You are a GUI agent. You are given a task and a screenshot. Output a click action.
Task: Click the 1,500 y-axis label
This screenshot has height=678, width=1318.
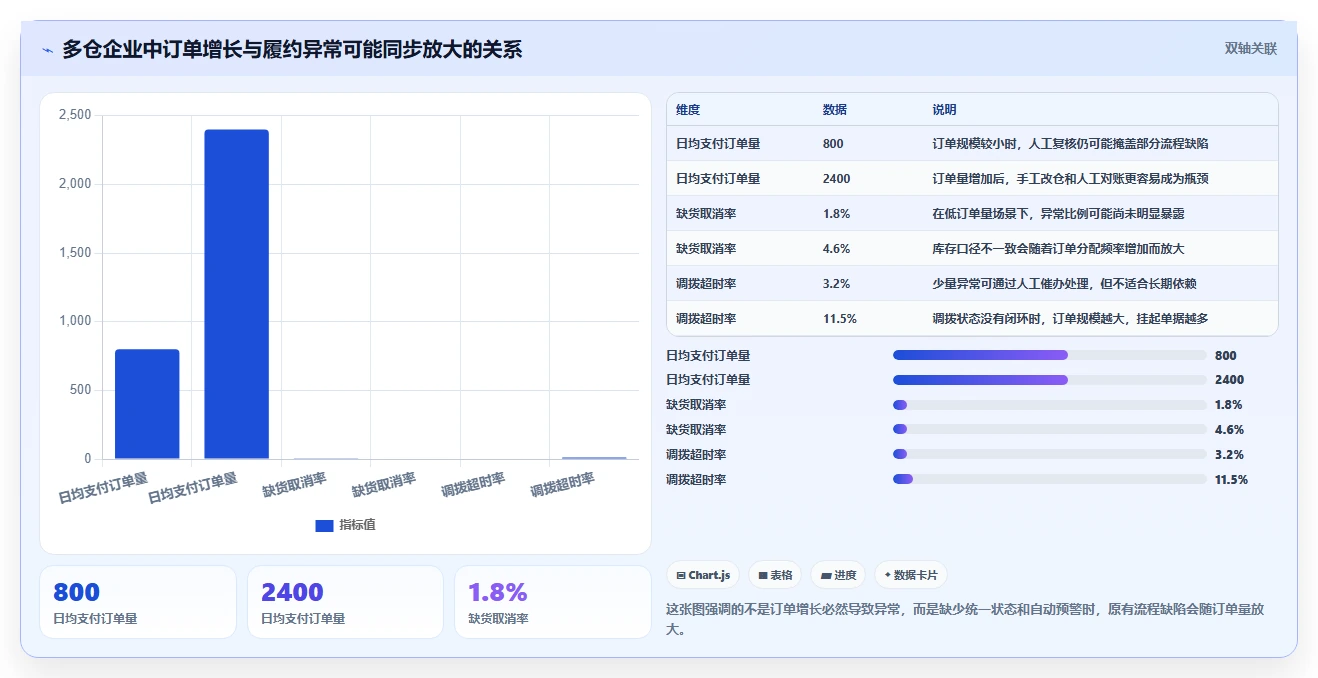coord(75,253)
